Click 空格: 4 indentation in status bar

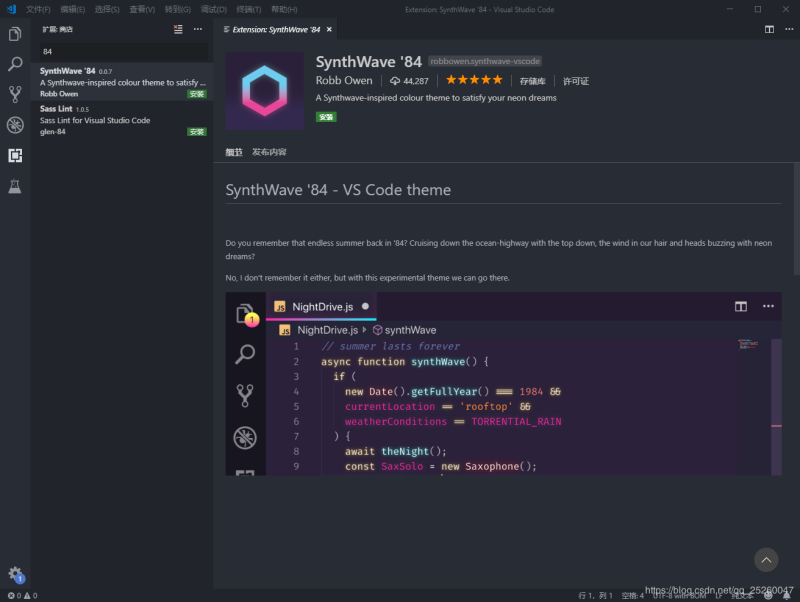[633, 595]
